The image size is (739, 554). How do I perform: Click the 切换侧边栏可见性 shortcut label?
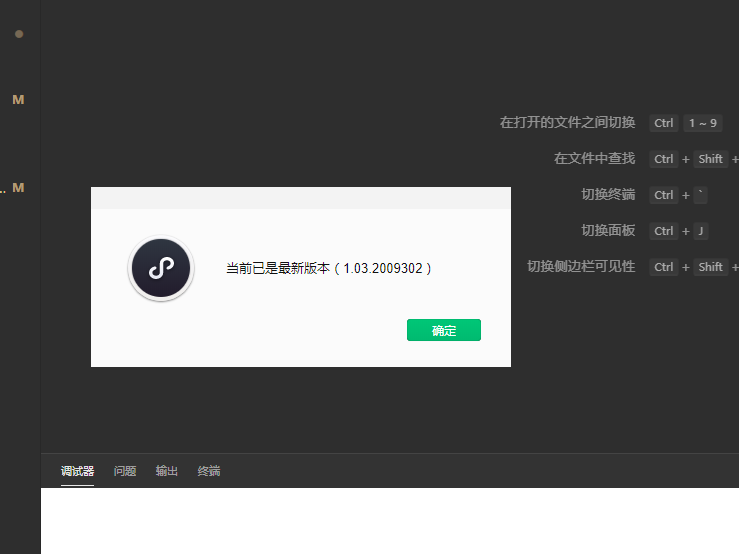581,266
